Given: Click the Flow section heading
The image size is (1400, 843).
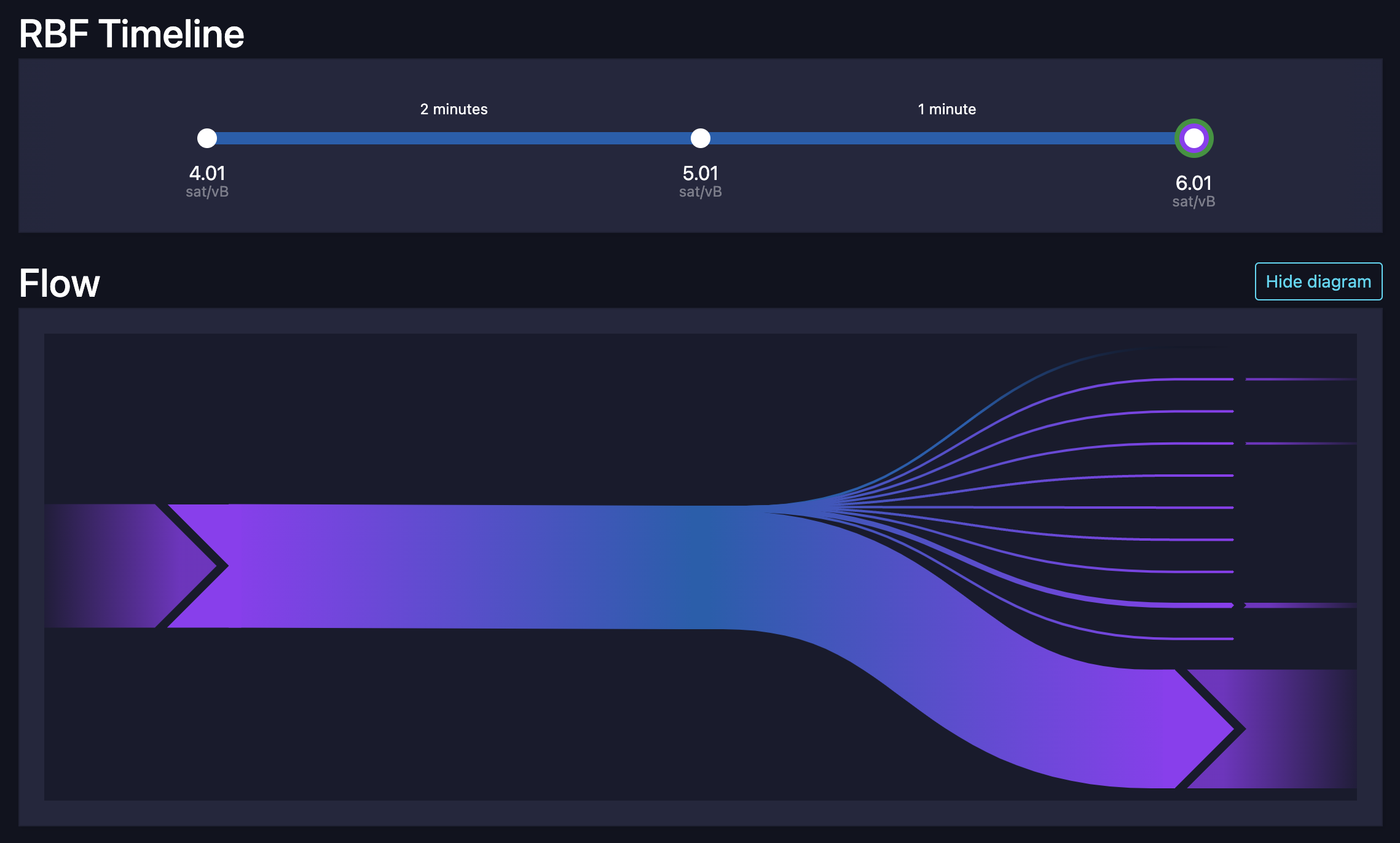Looking at the screenshot, I should pos(59,283).
